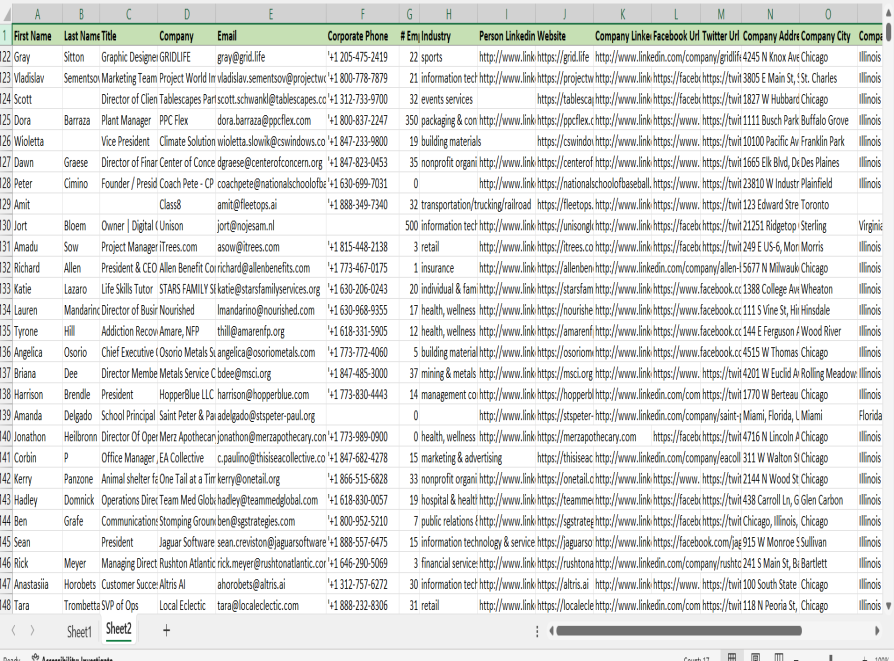The height and width of the screenshot is (661, 894).
Task: Select column A header
Action: 37,14
